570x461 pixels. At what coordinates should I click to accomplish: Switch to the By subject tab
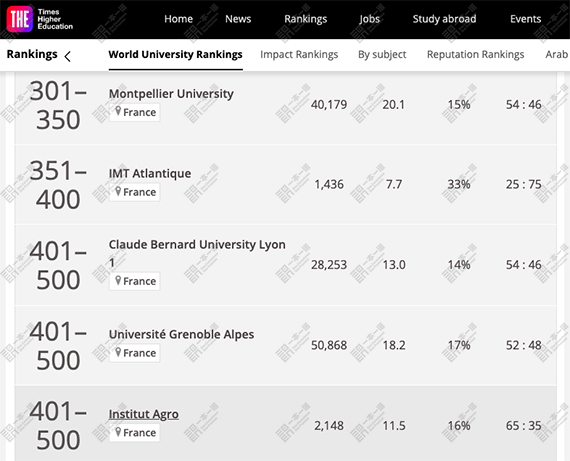click(x=382, y=55)
